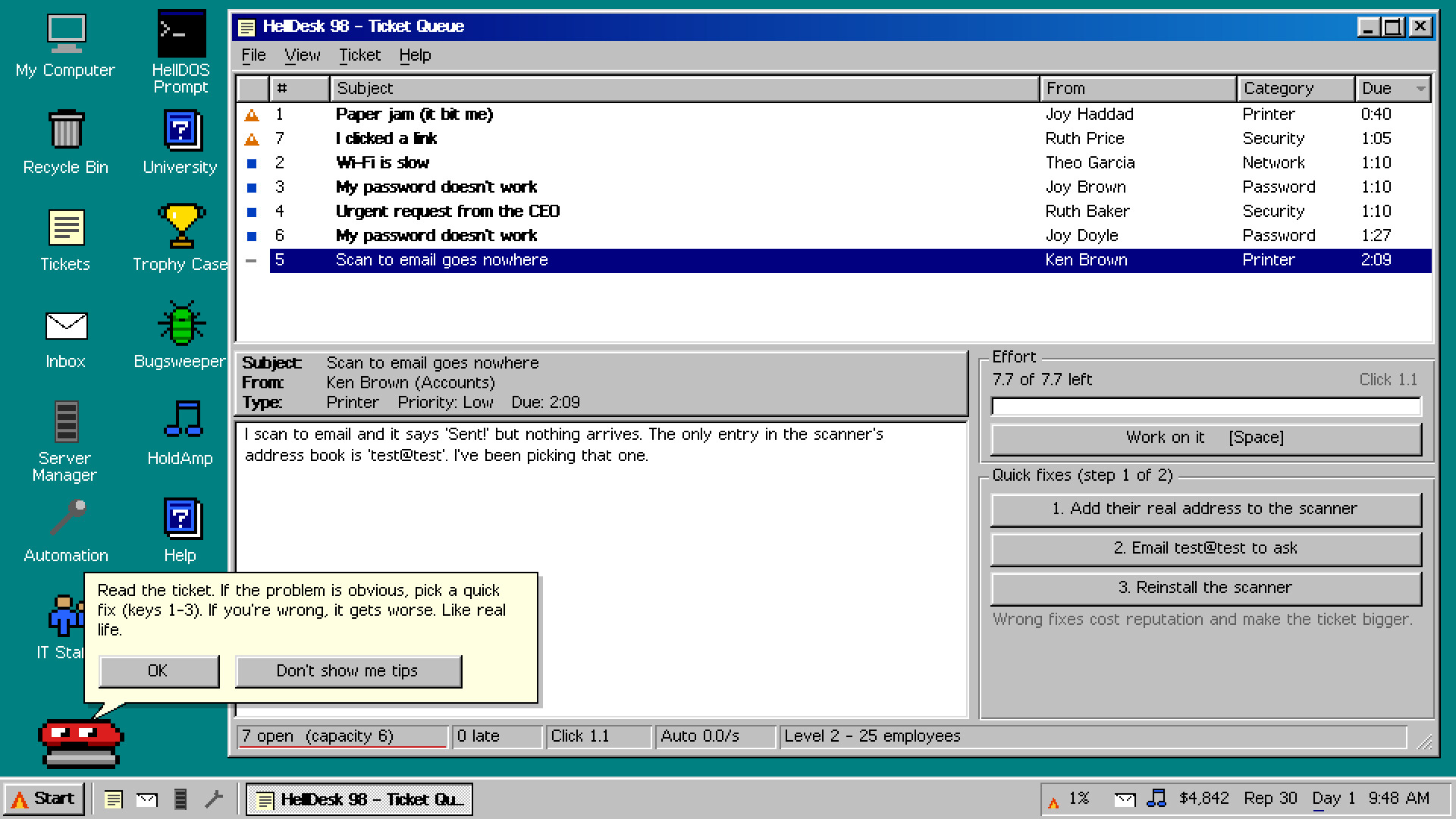Open the University book icon
Image resolution: width=1456 pixels, height=819 pixels.
point(180,140)
